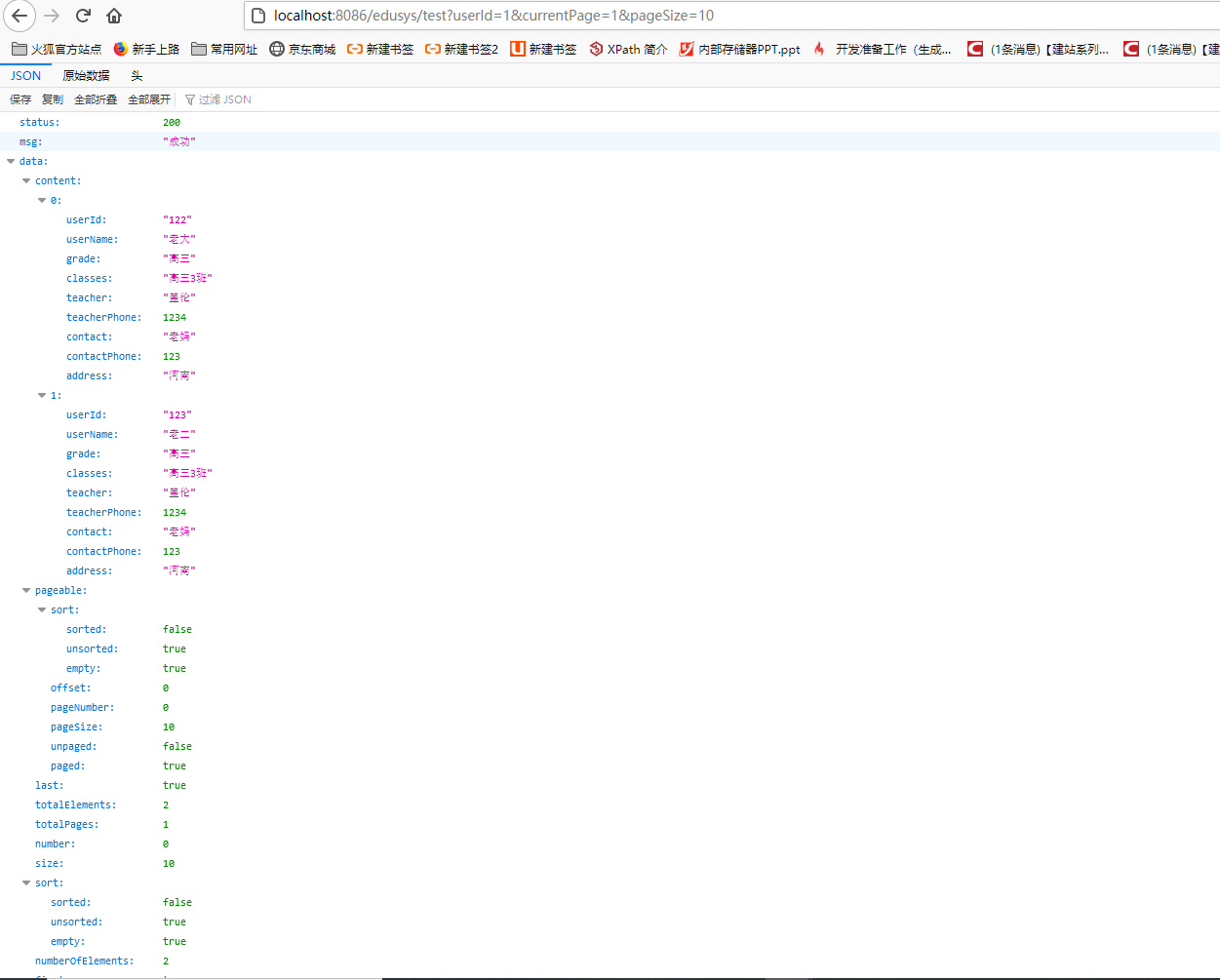This screenshot has height=980, width=1220.
Task: Open the 常用网址 bookmark folder
Action: (224, 49)
